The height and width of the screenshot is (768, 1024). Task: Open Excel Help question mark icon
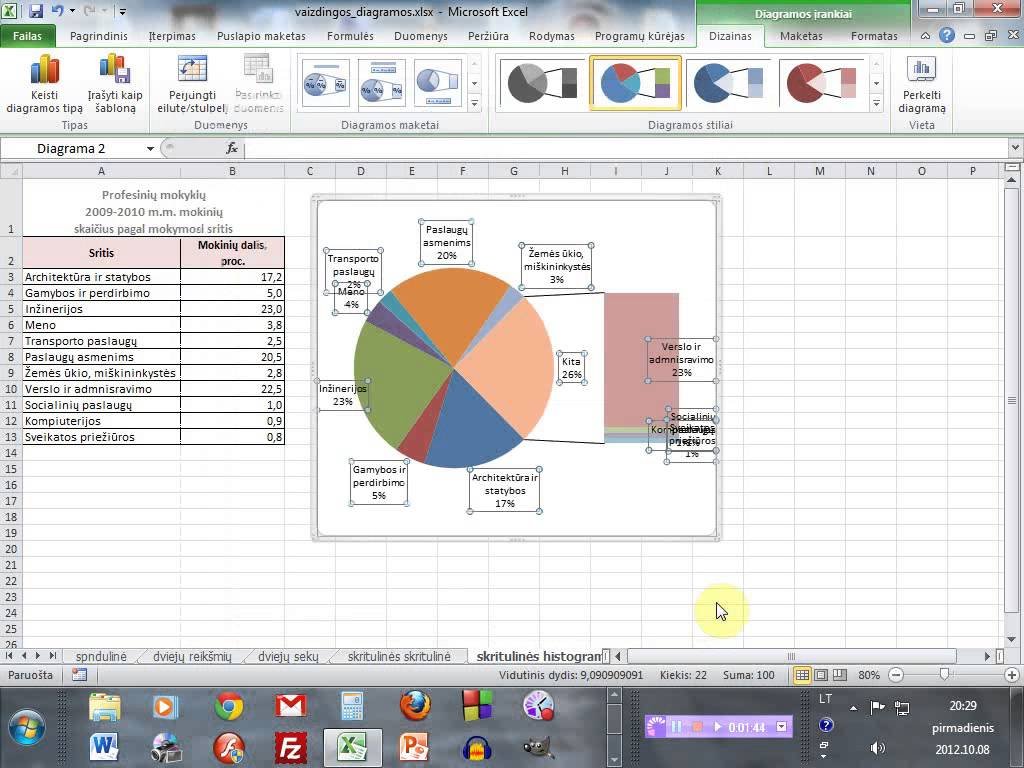tap(947, 36)
